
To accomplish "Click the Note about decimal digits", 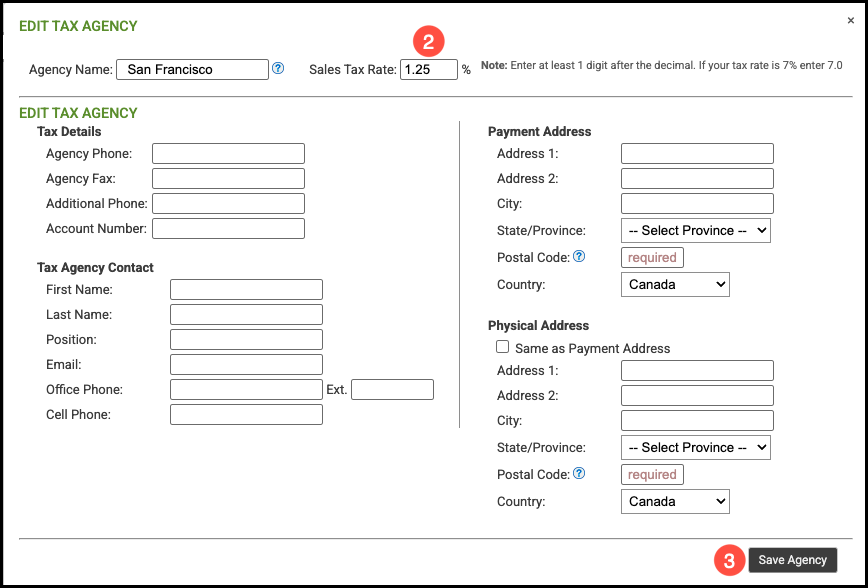I will [662, 65].
